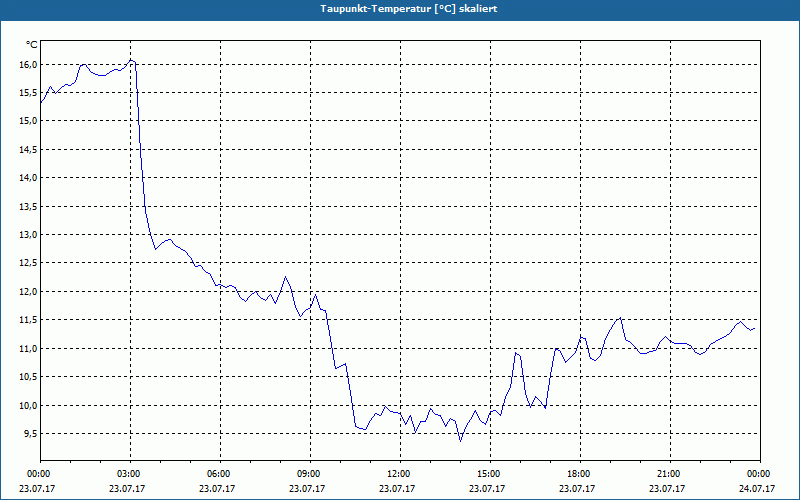
Task: Click the '9,5' y-axis value
Action: pos(31,434)
